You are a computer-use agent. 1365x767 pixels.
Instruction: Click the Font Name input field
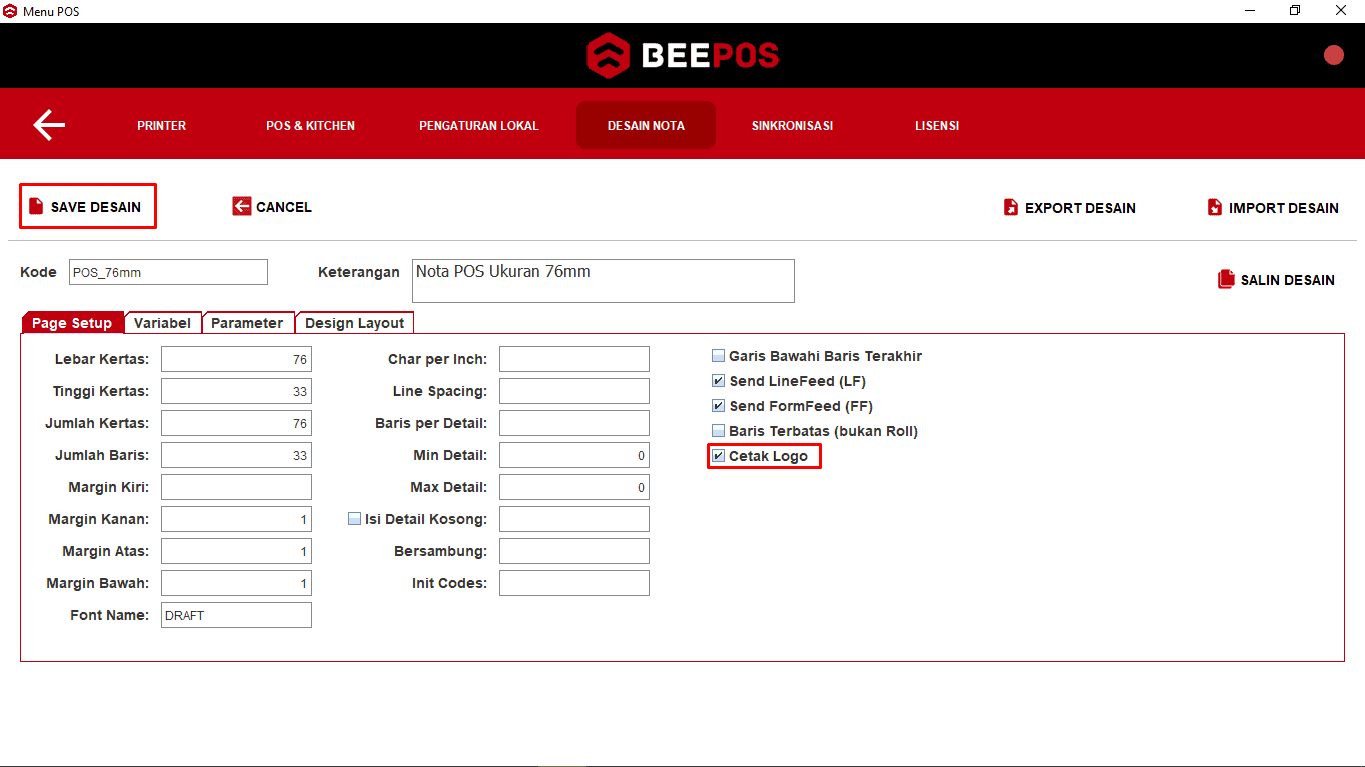(236, 615)
